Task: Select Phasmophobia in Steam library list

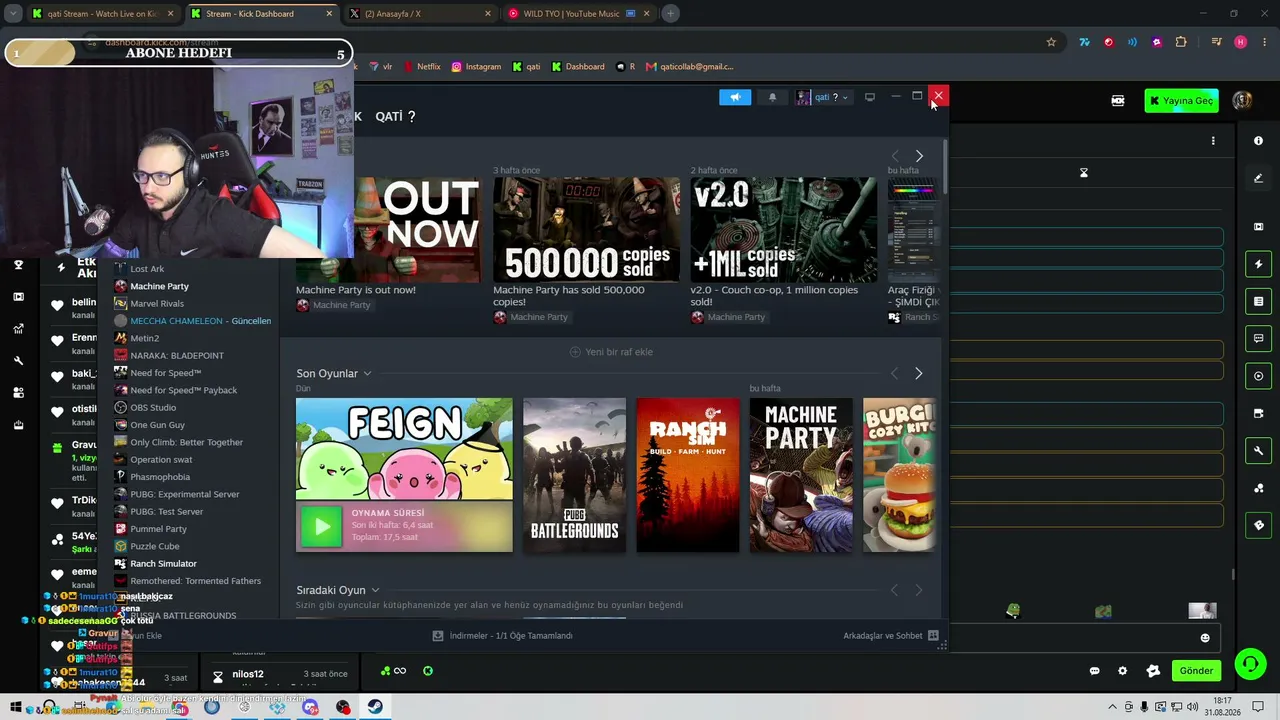Action: pos(160,477)
